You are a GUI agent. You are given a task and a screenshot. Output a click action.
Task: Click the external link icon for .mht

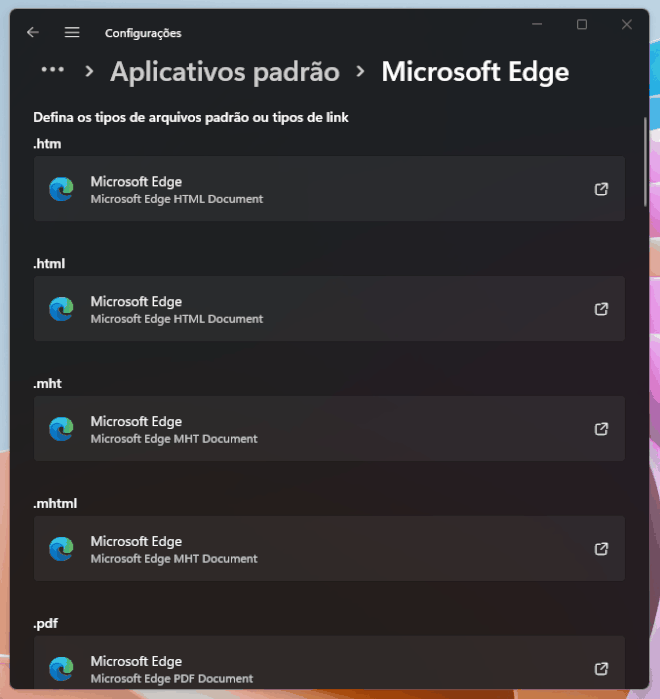601,429
